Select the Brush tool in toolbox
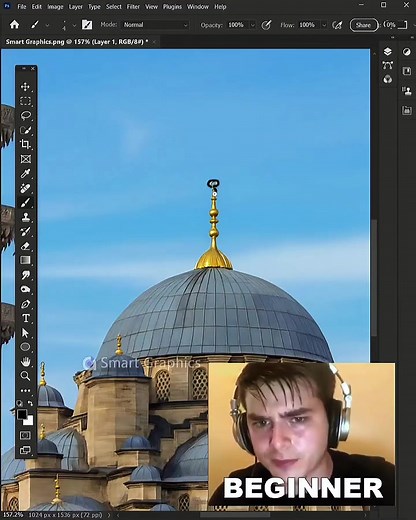Screen dimensions: 416x520 [25, 202]
